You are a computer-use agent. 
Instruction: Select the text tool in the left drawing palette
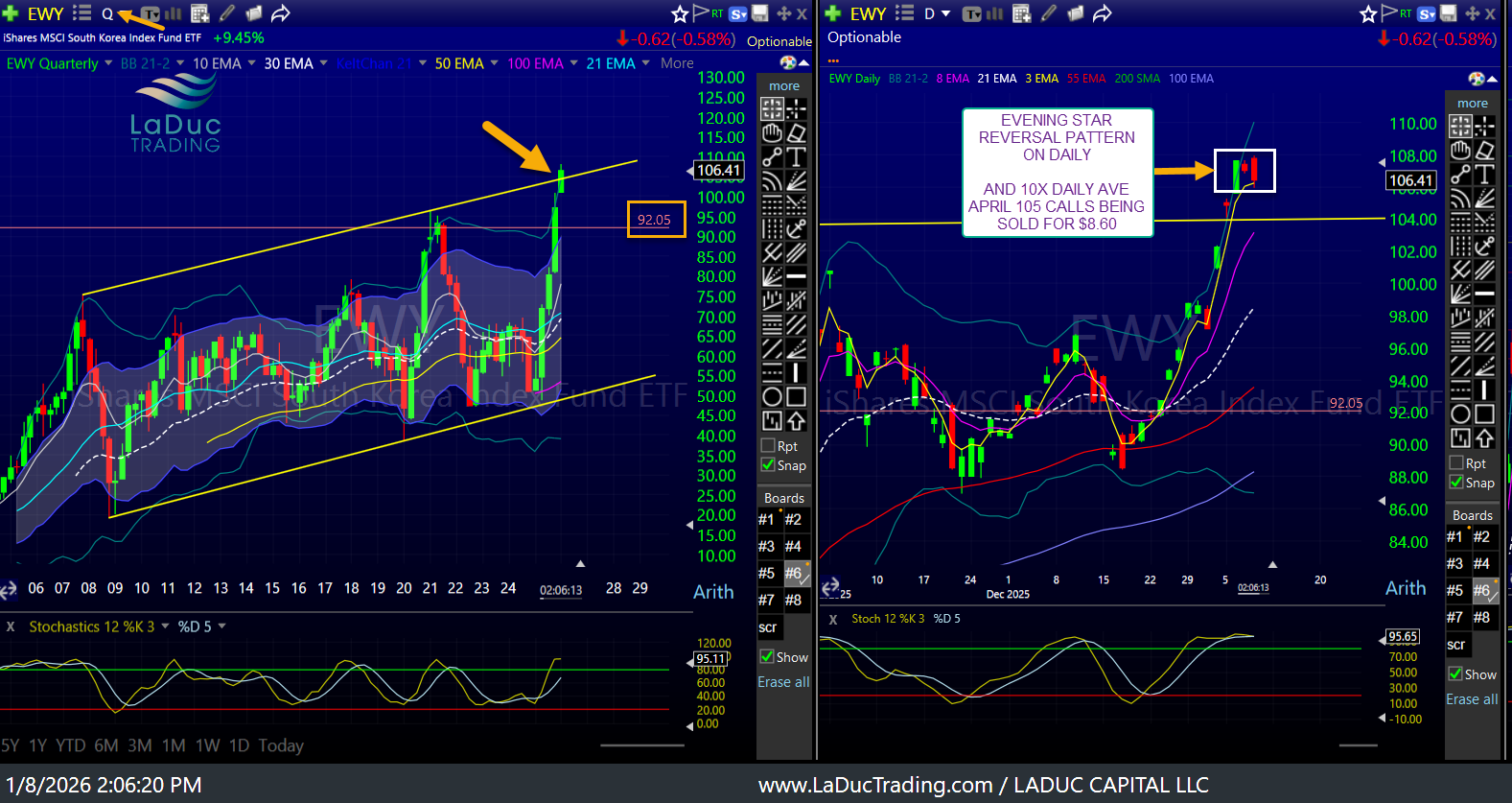[796, 156]
